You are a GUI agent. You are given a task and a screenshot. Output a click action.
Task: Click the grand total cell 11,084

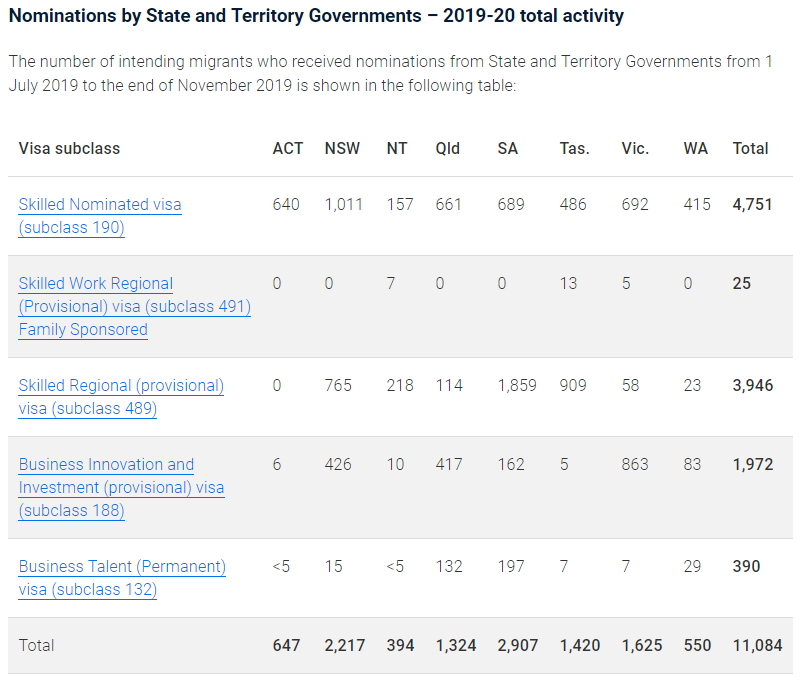(757, 645)
